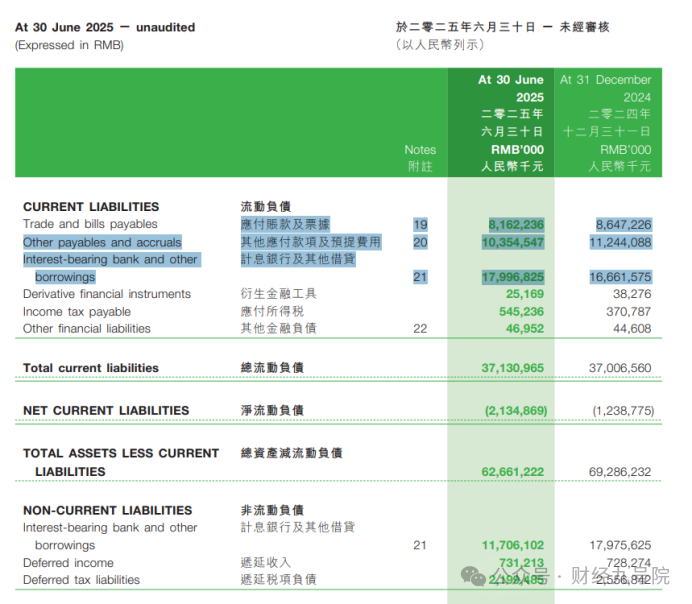
Task: Click Other payables and accruals label
Action: click(x=102, y=242)
